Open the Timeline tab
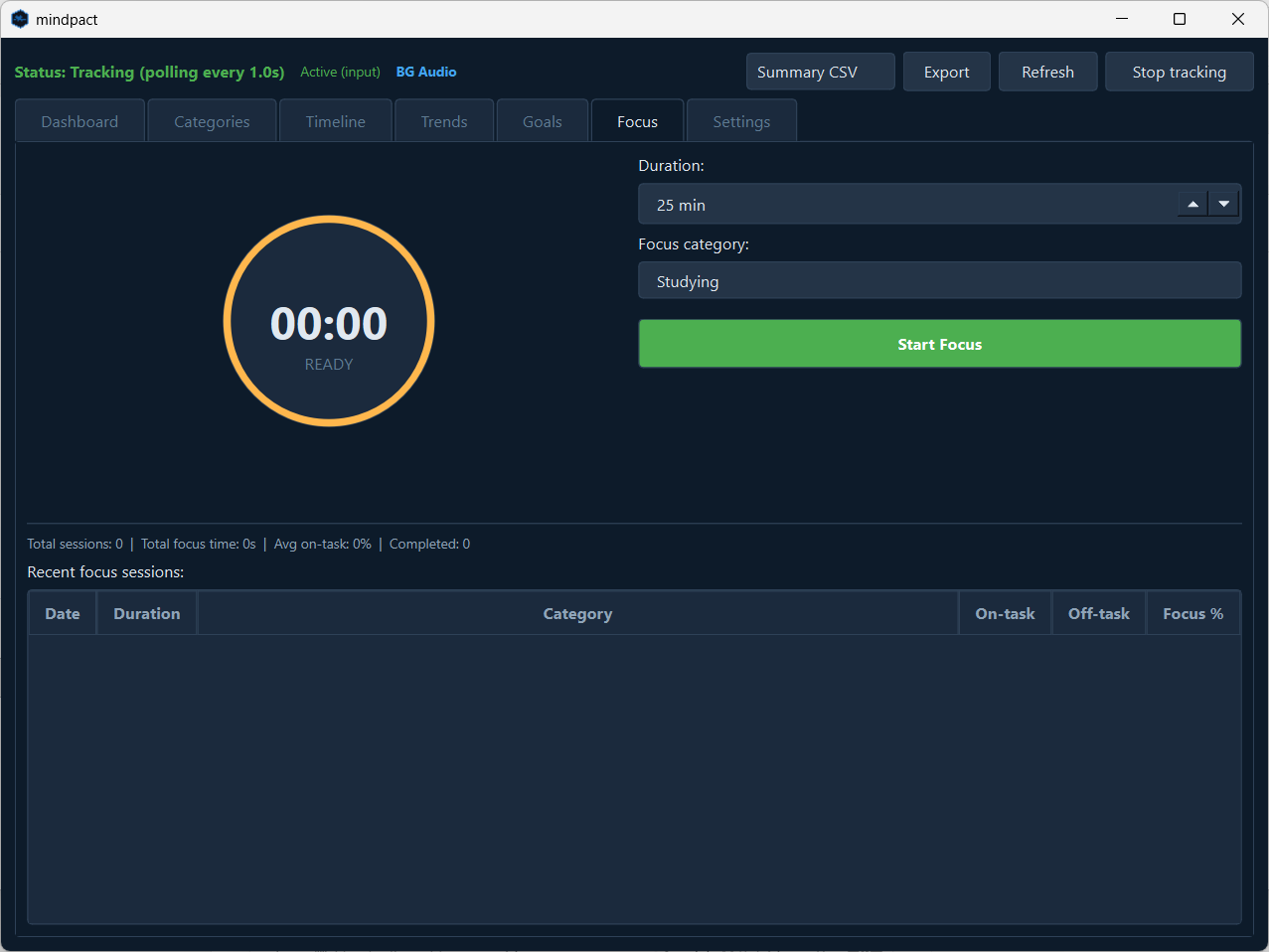 point(335,120)
